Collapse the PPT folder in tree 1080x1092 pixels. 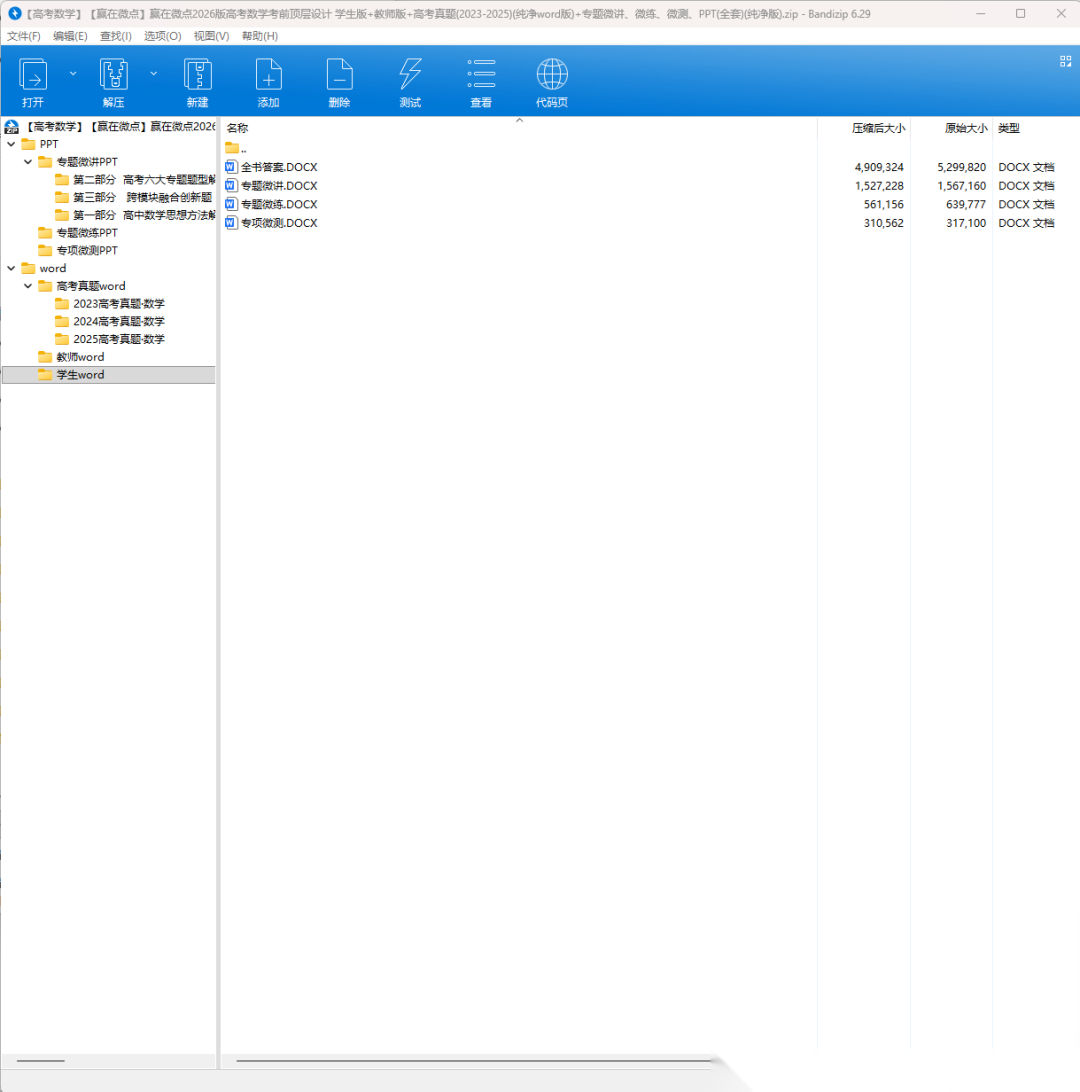pos(11,144)
